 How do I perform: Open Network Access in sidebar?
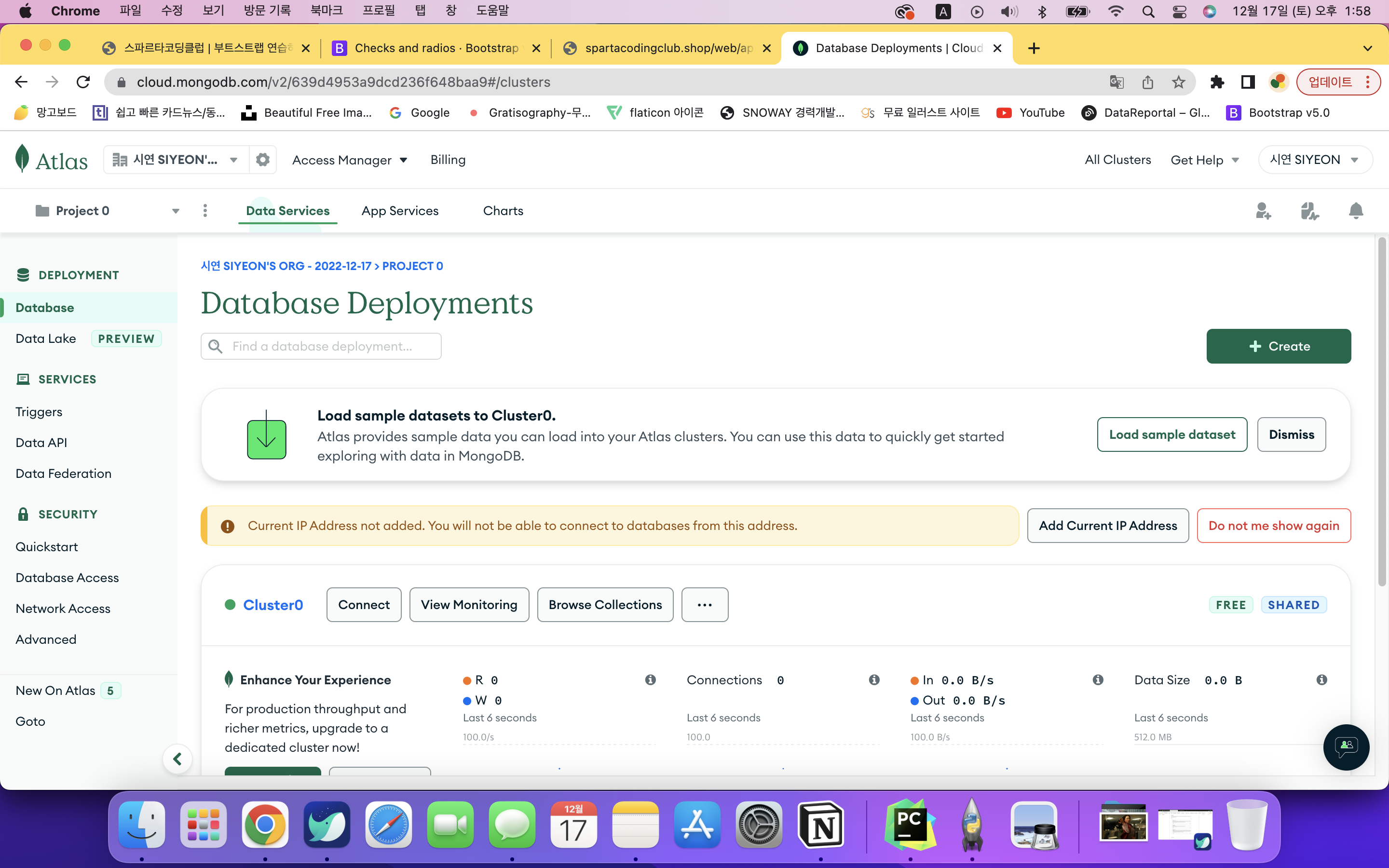point(63,609)
